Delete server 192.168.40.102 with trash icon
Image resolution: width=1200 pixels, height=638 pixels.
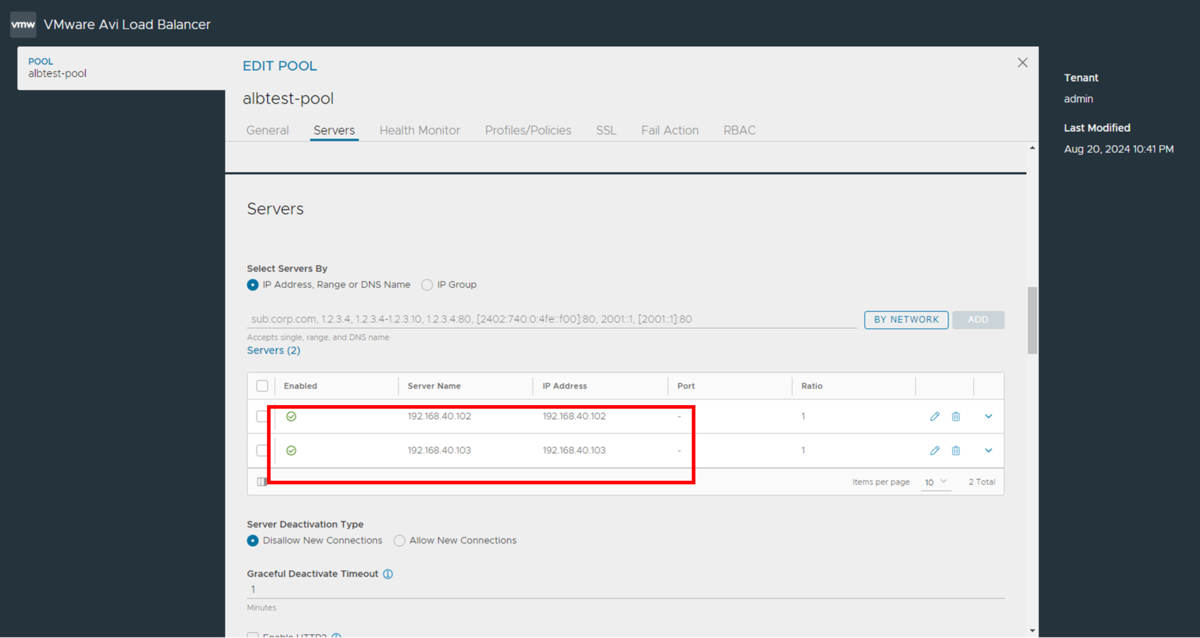coord(956,416)
